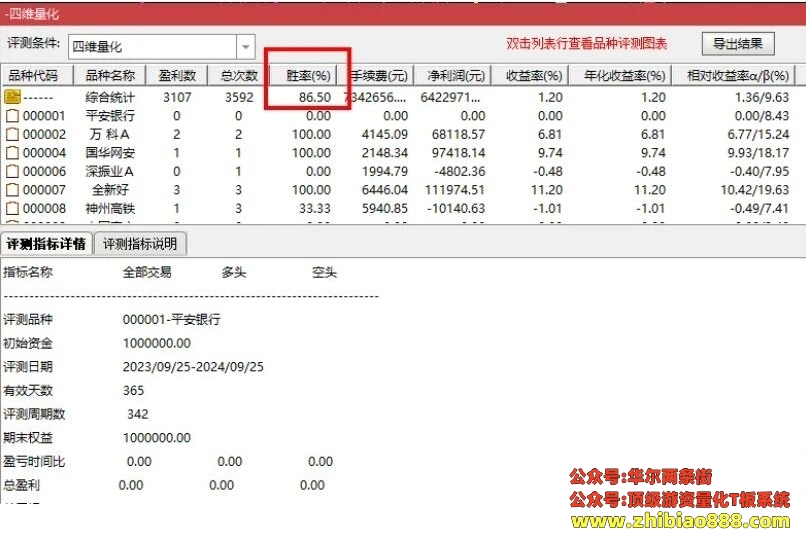The image size is (806, 539).
Task: Click the 期末权益 label
Action: pos(28,437)
